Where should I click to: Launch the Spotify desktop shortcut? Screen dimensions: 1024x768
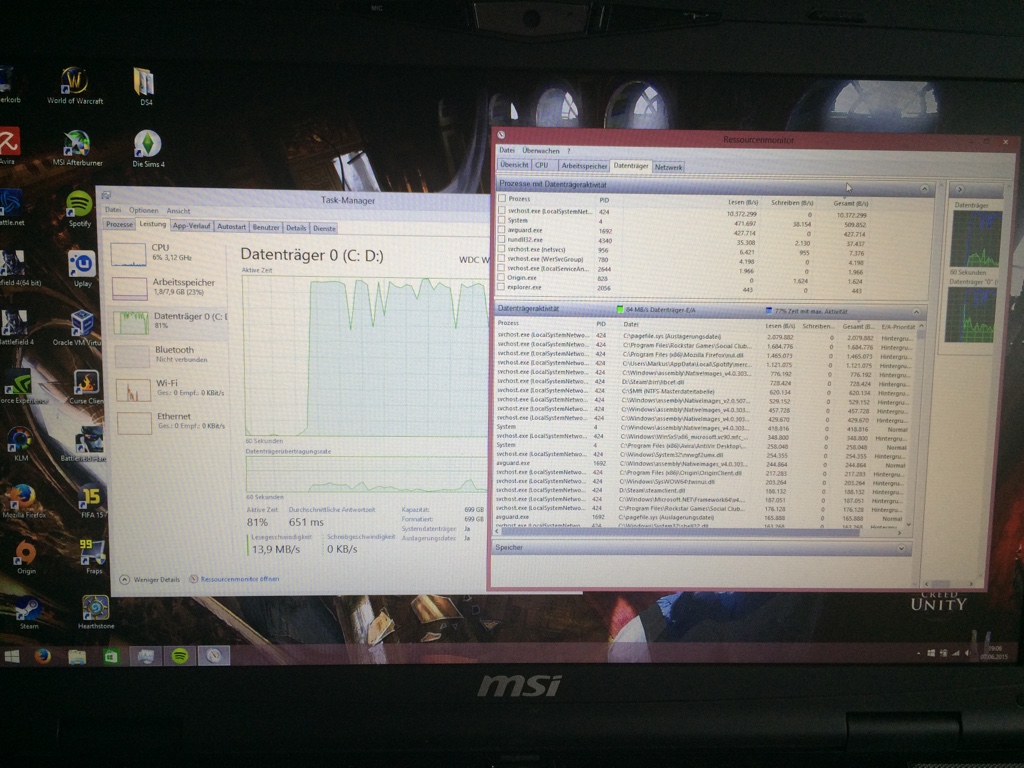(x=79, y=209)
